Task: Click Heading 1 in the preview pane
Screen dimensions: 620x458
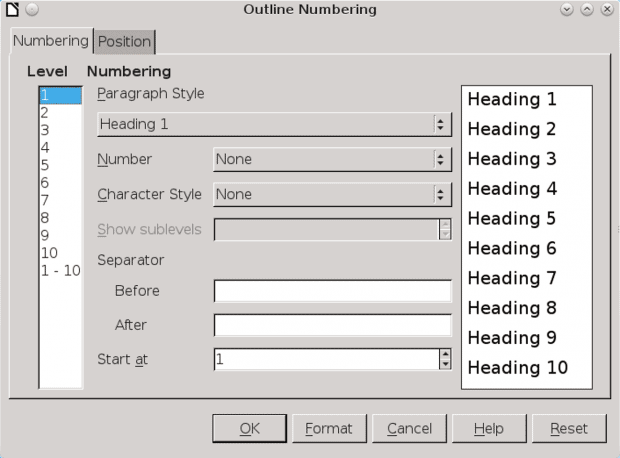Action: [512, 99]
